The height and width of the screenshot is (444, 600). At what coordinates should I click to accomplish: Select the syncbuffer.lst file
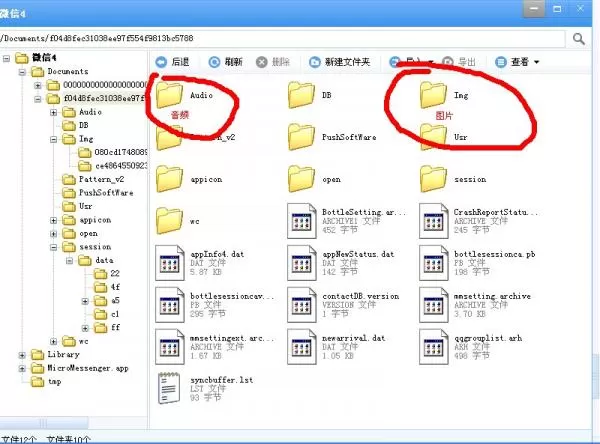(204, 388)
